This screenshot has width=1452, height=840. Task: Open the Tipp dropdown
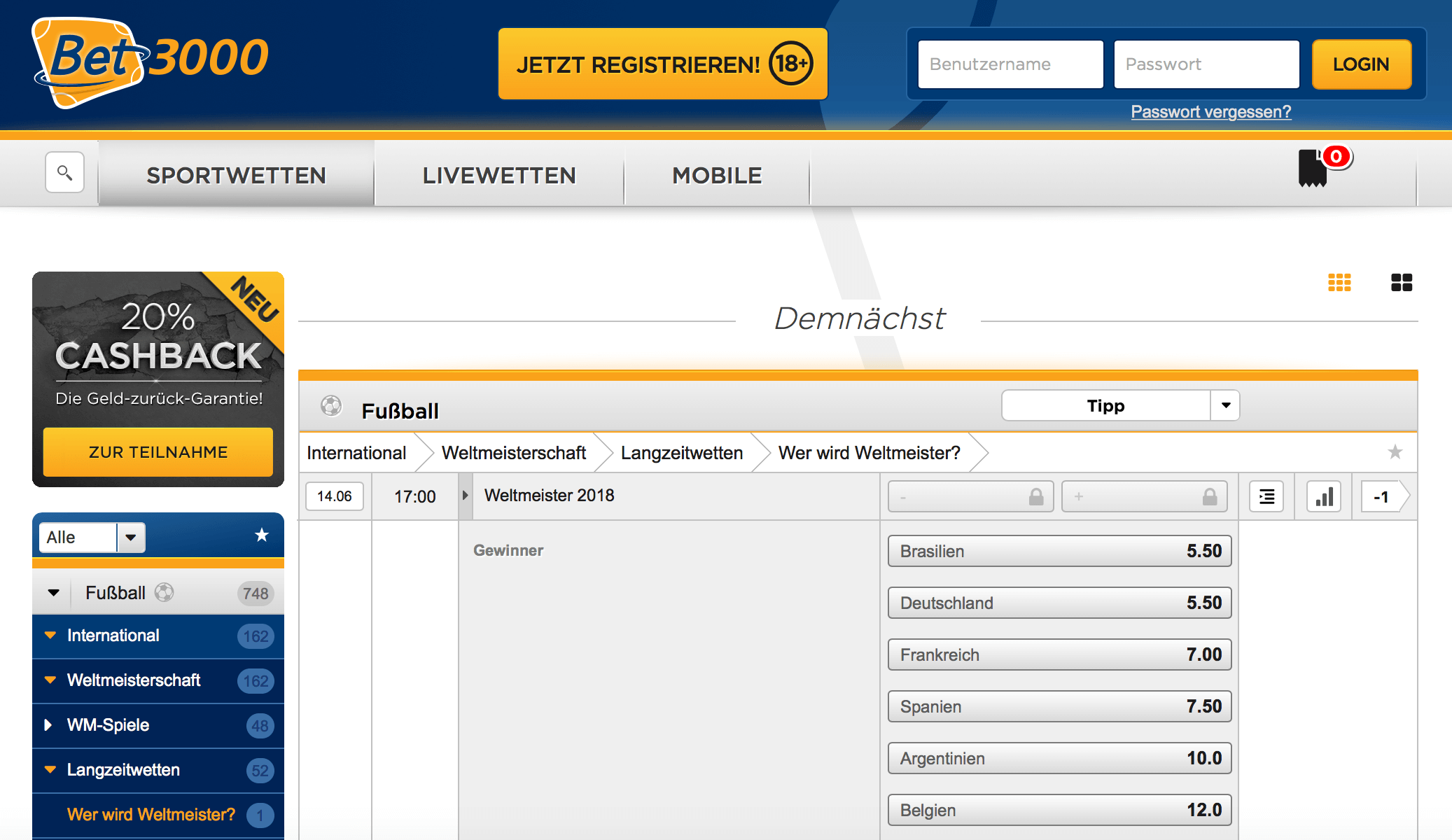pos(1120,406)
